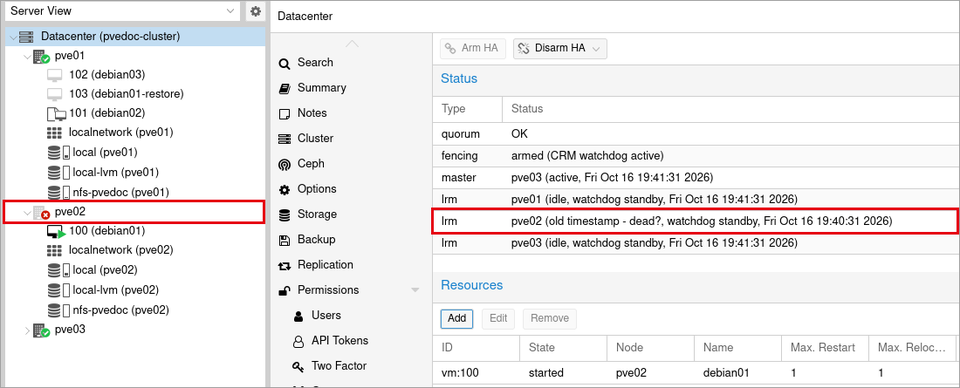The width and height of the screenshot is (960, 388).
Task: Open the Server View gear settings
Action: pyautogui.click(x=255, y=11)
